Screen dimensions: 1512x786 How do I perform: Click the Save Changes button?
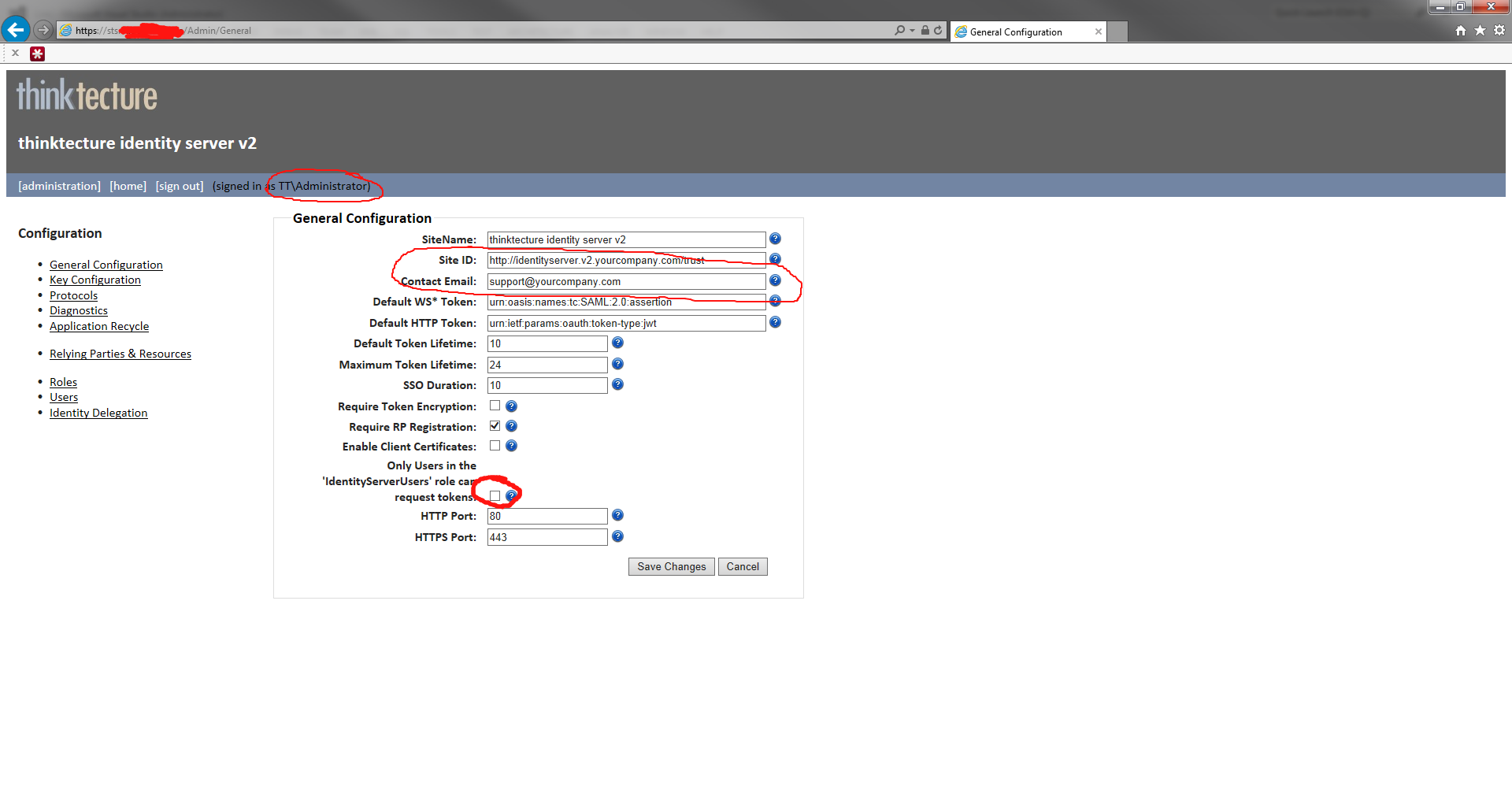click(x=671, y=566)
